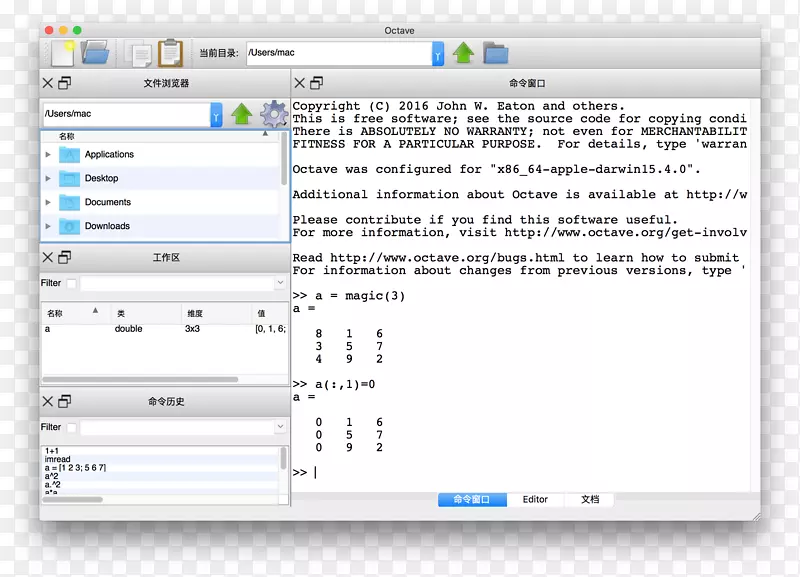Close the command history panel
Image resolution: width=800 pixels, height=577 pixels.
tap(47, 402)
